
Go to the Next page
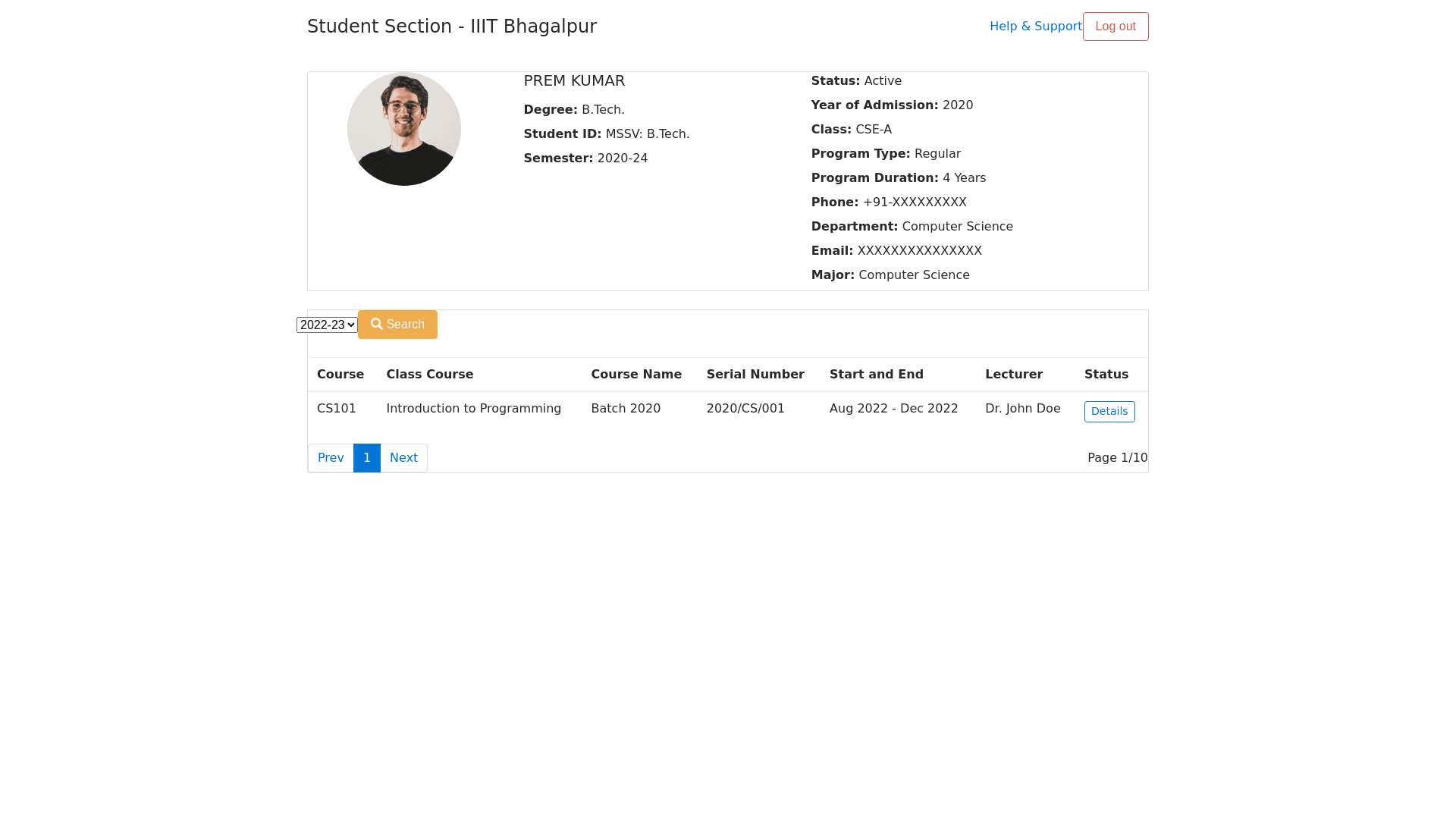click(403, 458)
